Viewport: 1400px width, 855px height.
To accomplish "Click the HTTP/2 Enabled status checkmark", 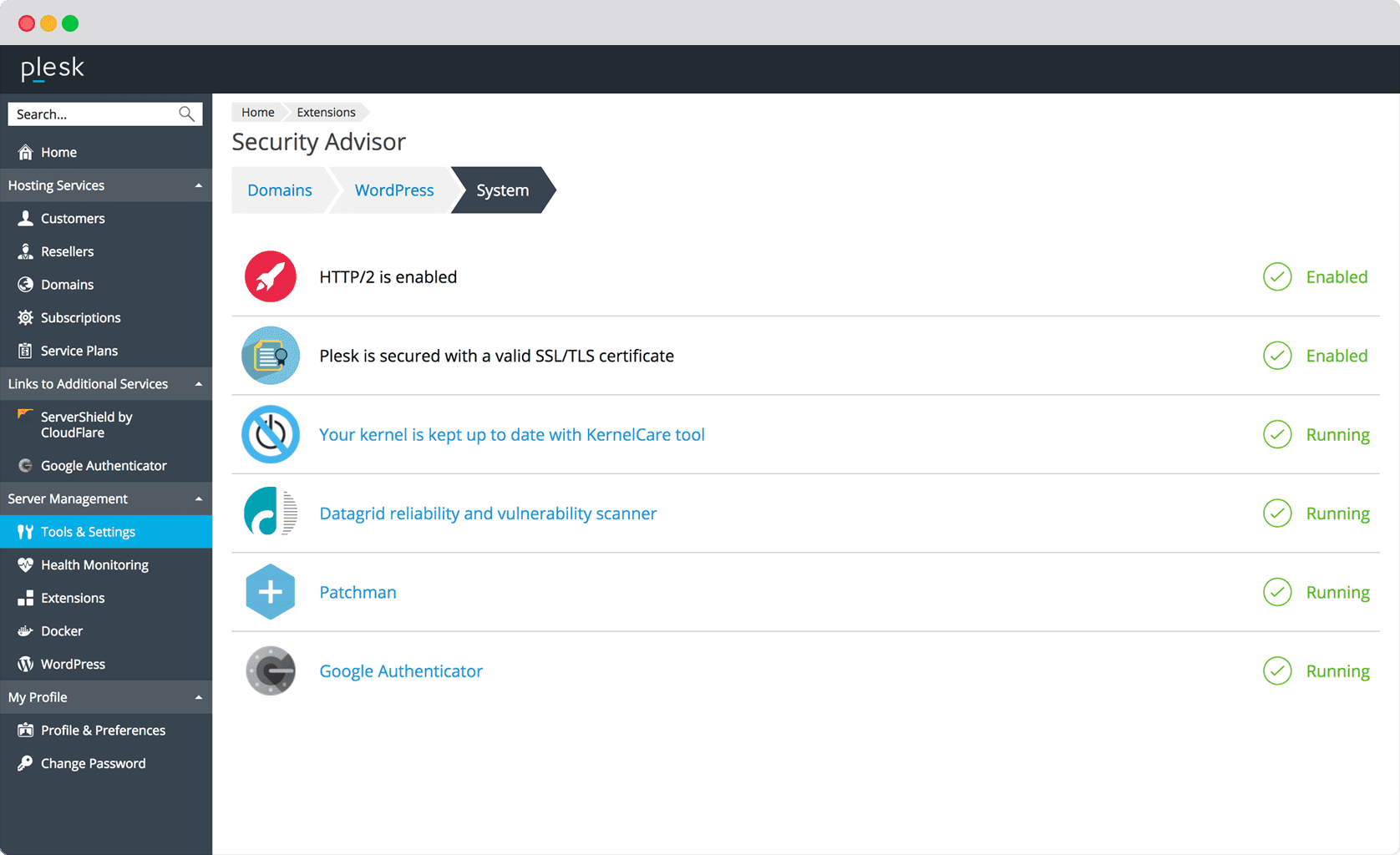I will point(1276,276).
